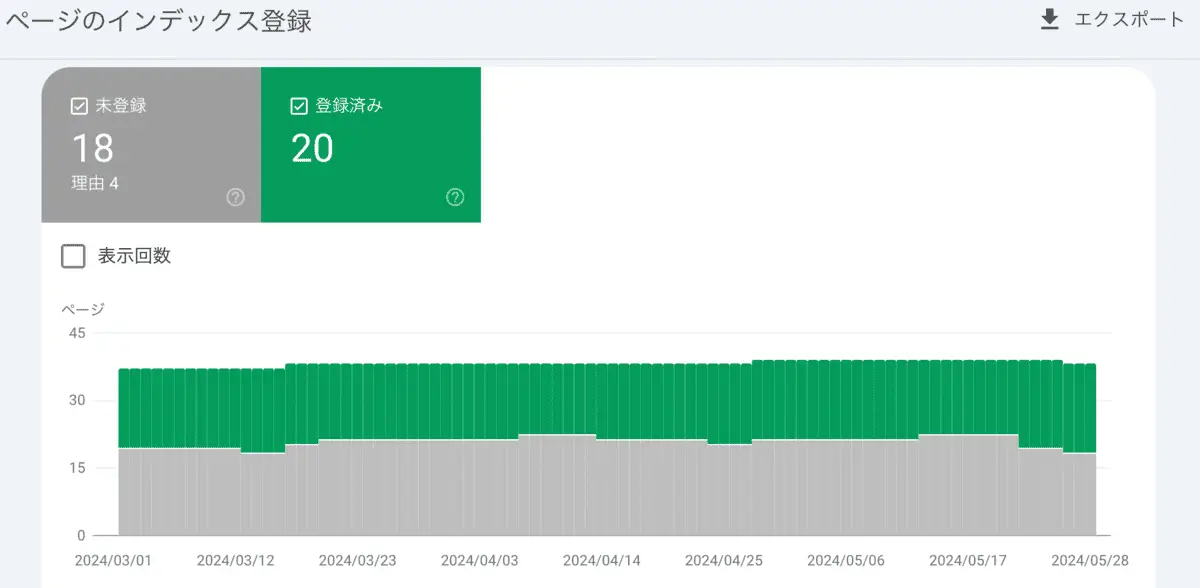This screenshot has height=588, width=1200.
Task: Click the 2024/03/01 date label on the x-axis
Action: 113,560
